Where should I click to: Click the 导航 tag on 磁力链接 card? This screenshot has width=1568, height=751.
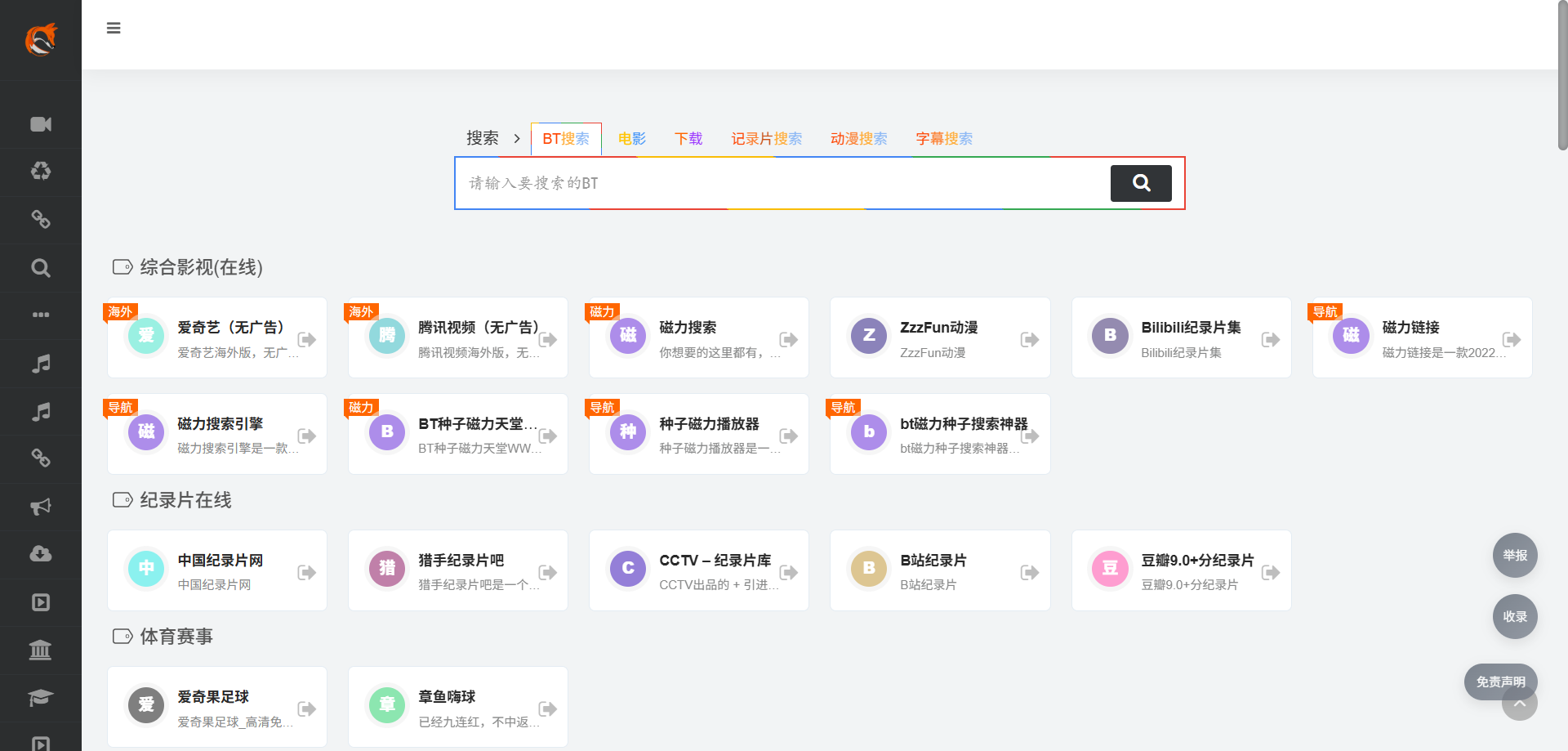tap(1325, 311)
